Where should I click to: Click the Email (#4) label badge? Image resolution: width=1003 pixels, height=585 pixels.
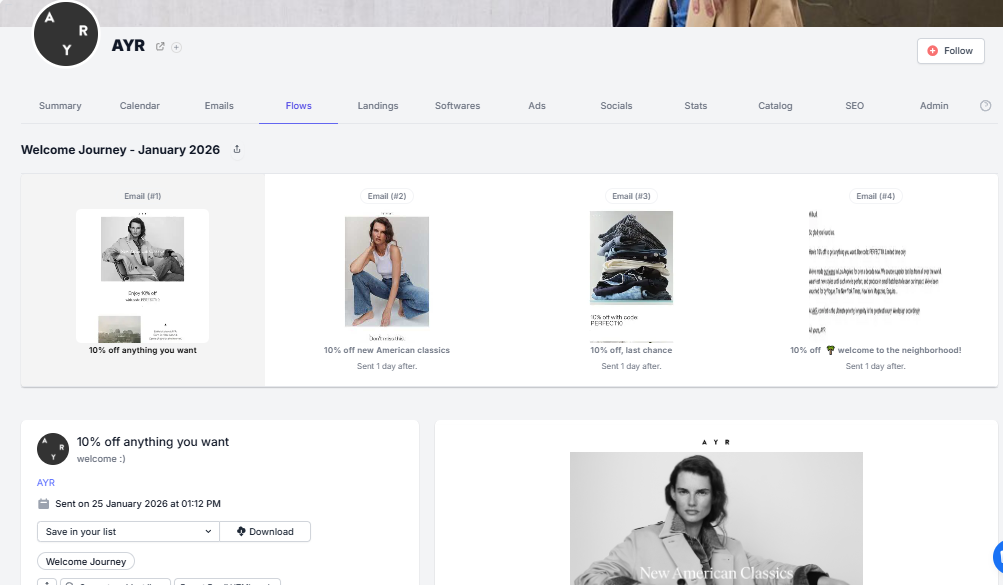876,196
